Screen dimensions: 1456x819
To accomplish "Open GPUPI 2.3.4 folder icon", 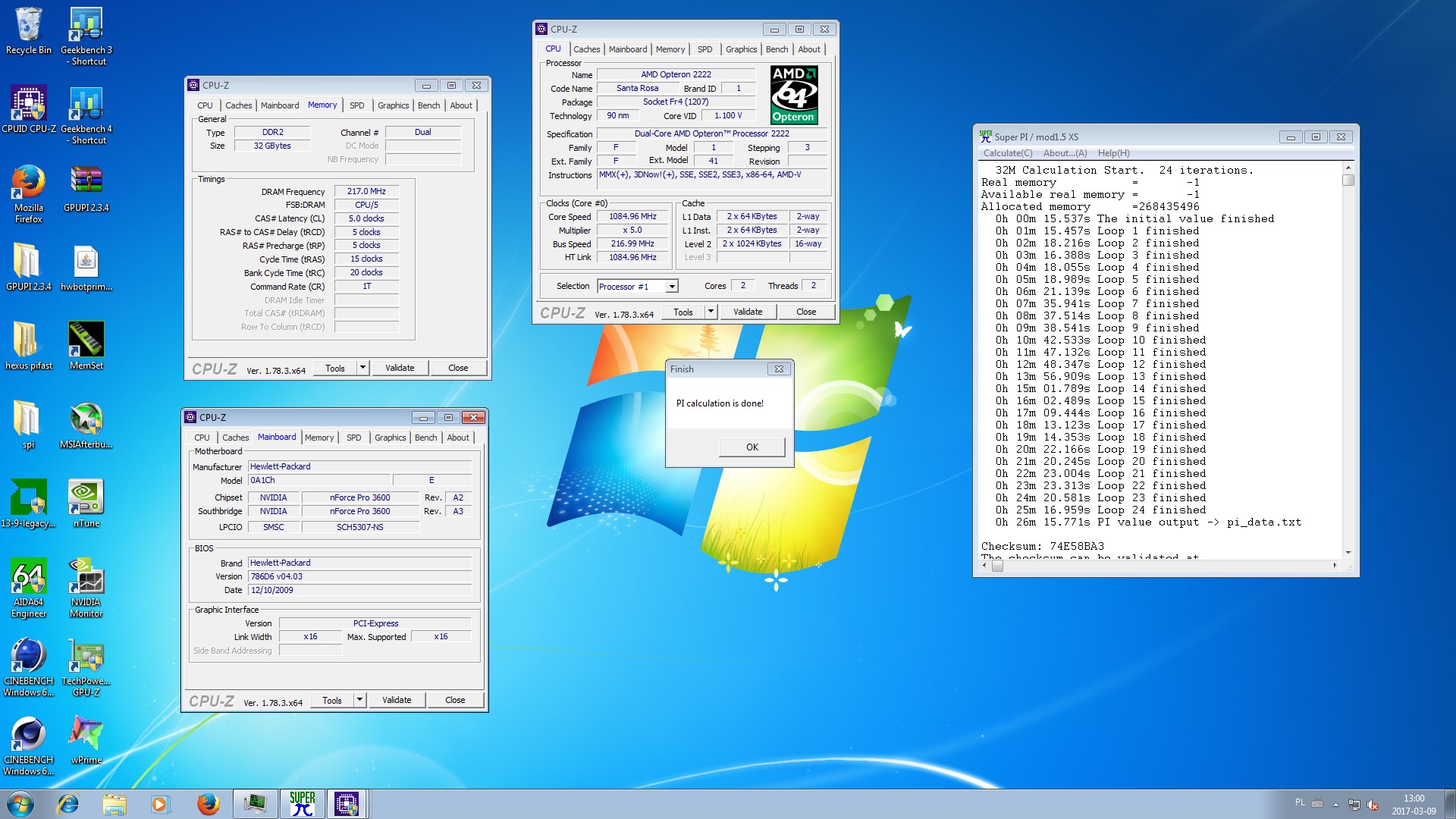I will pyautogui.click(x=29, y=266).
